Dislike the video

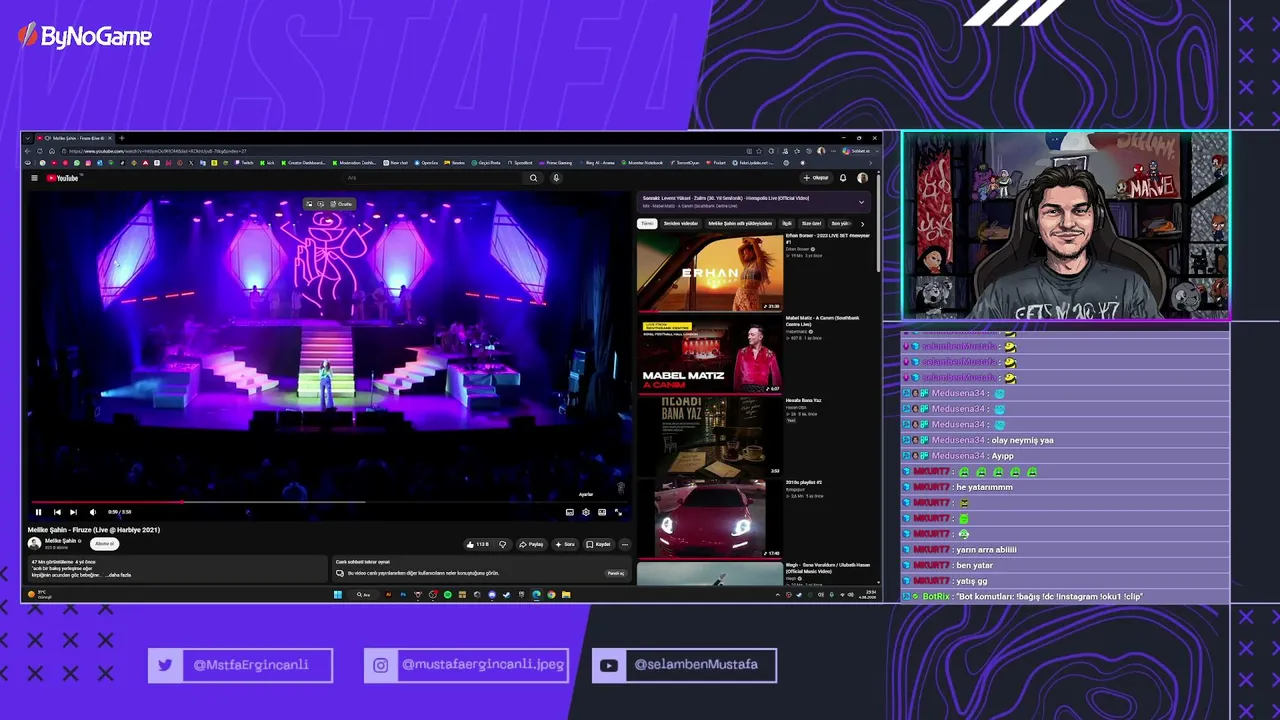pos(502,544)
